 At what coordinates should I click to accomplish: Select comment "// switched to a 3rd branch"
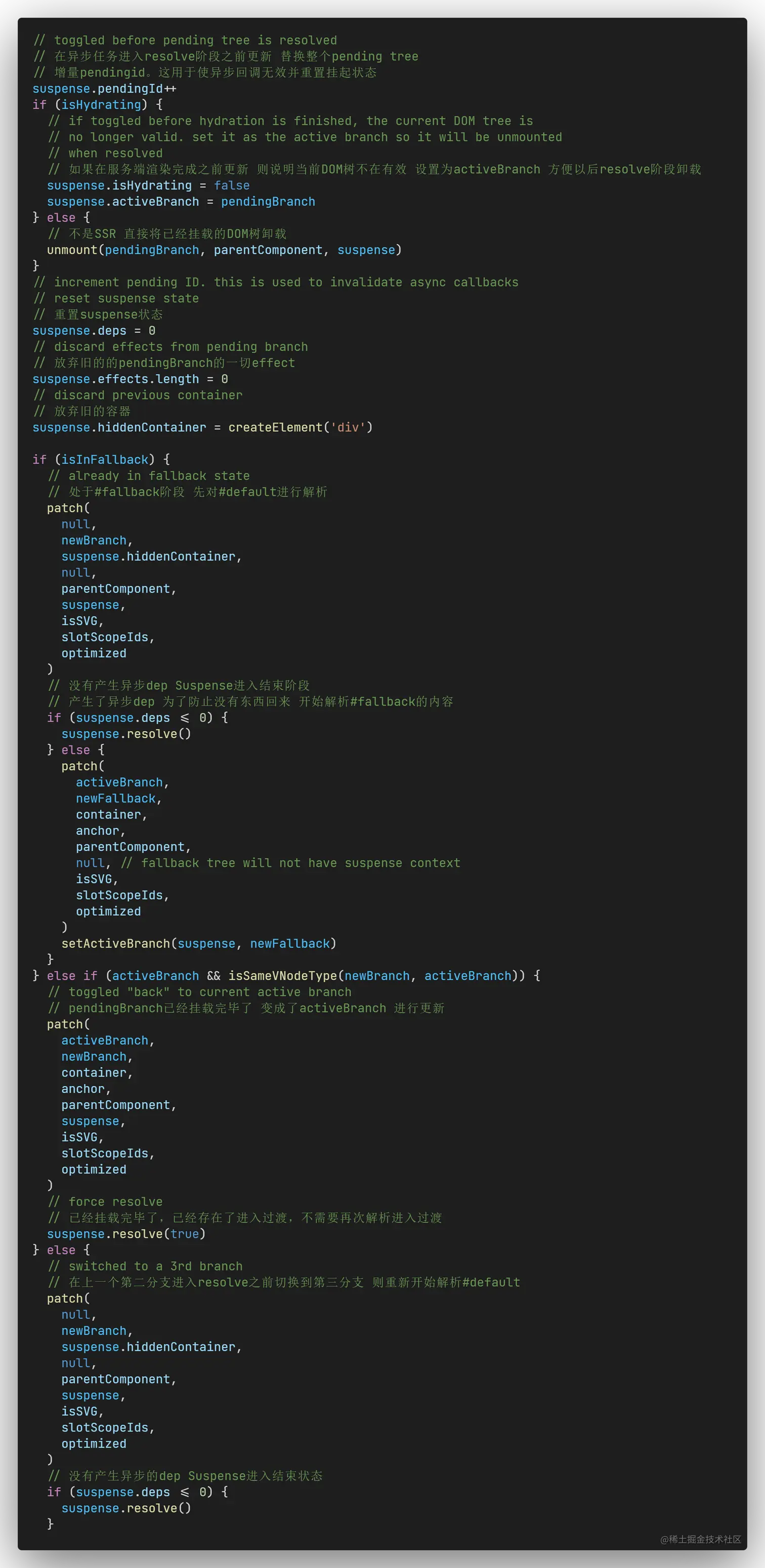point(145,1266)
